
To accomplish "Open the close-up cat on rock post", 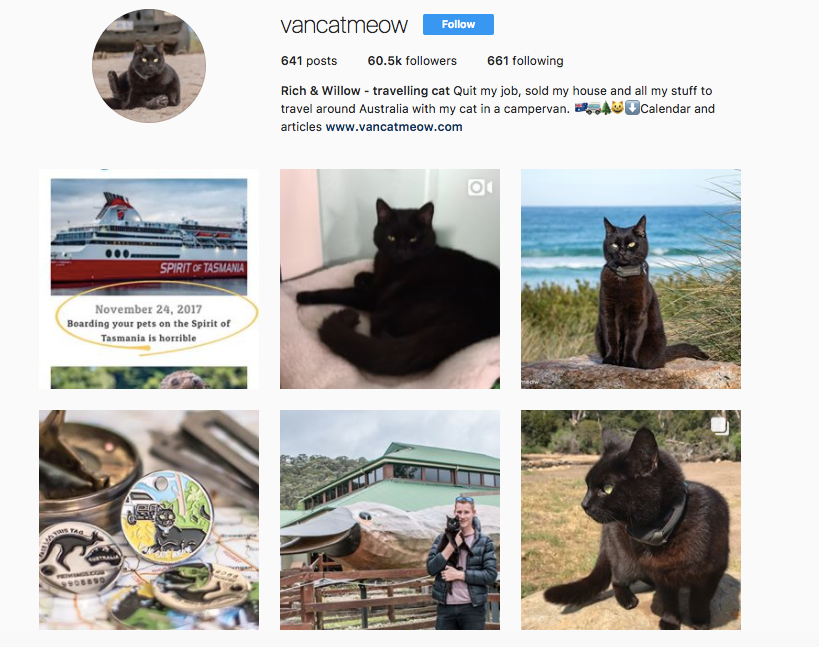I will (630, 520).
